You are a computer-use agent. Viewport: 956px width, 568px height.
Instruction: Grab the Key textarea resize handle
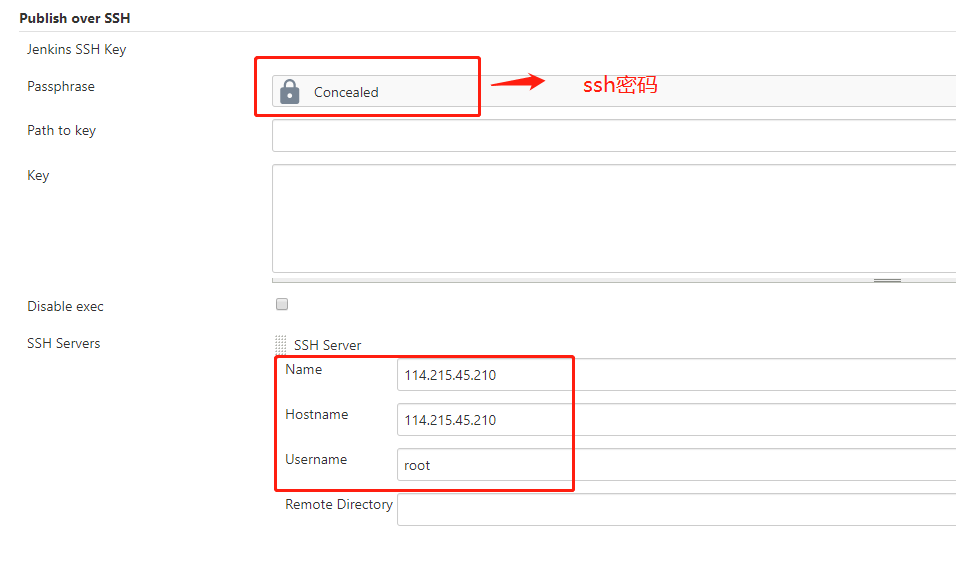click(x=887, y=280)
